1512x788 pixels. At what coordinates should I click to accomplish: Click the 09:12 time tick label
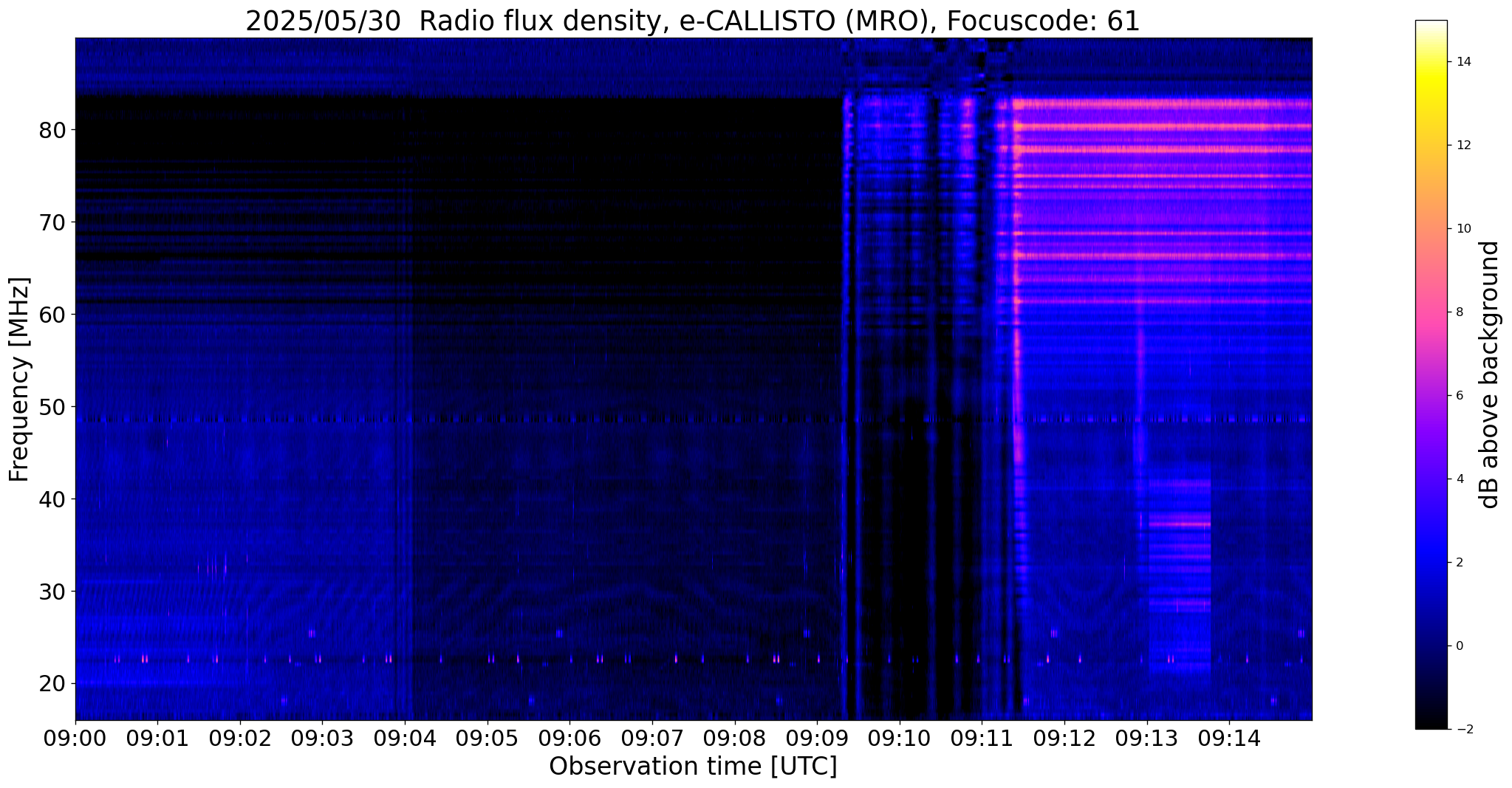coord(1064,739)
